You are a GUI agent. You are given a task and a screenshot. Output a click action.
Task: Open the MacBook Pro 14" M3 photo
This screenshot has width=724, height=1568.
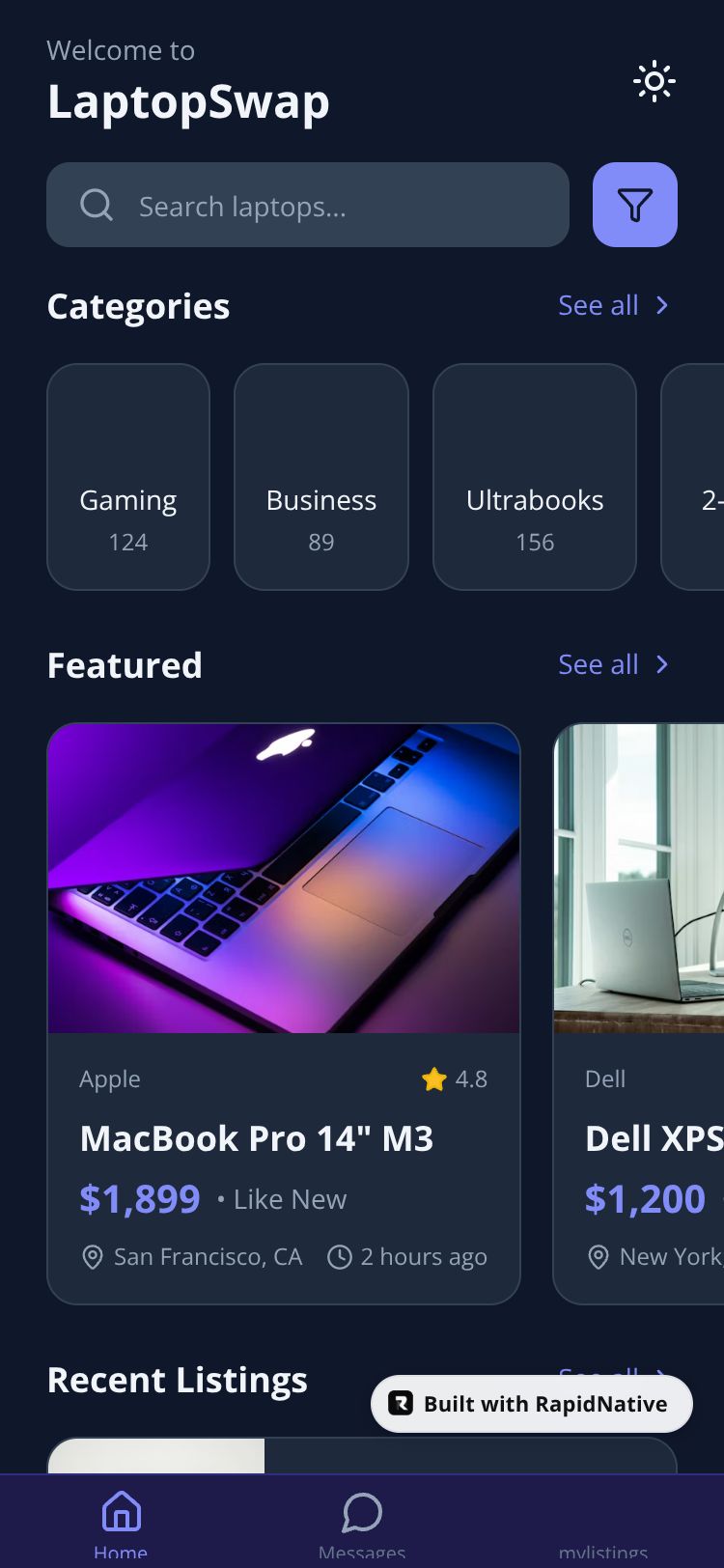(284, 879)
